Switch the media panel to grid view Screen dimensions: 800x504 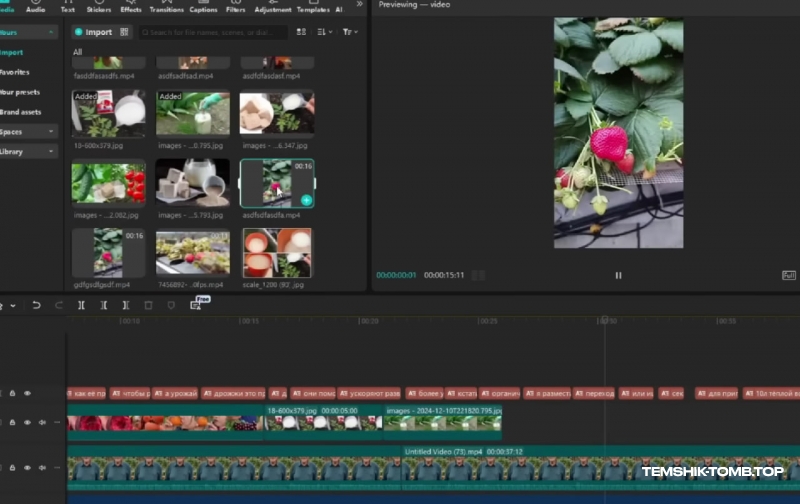pos(300,32)
